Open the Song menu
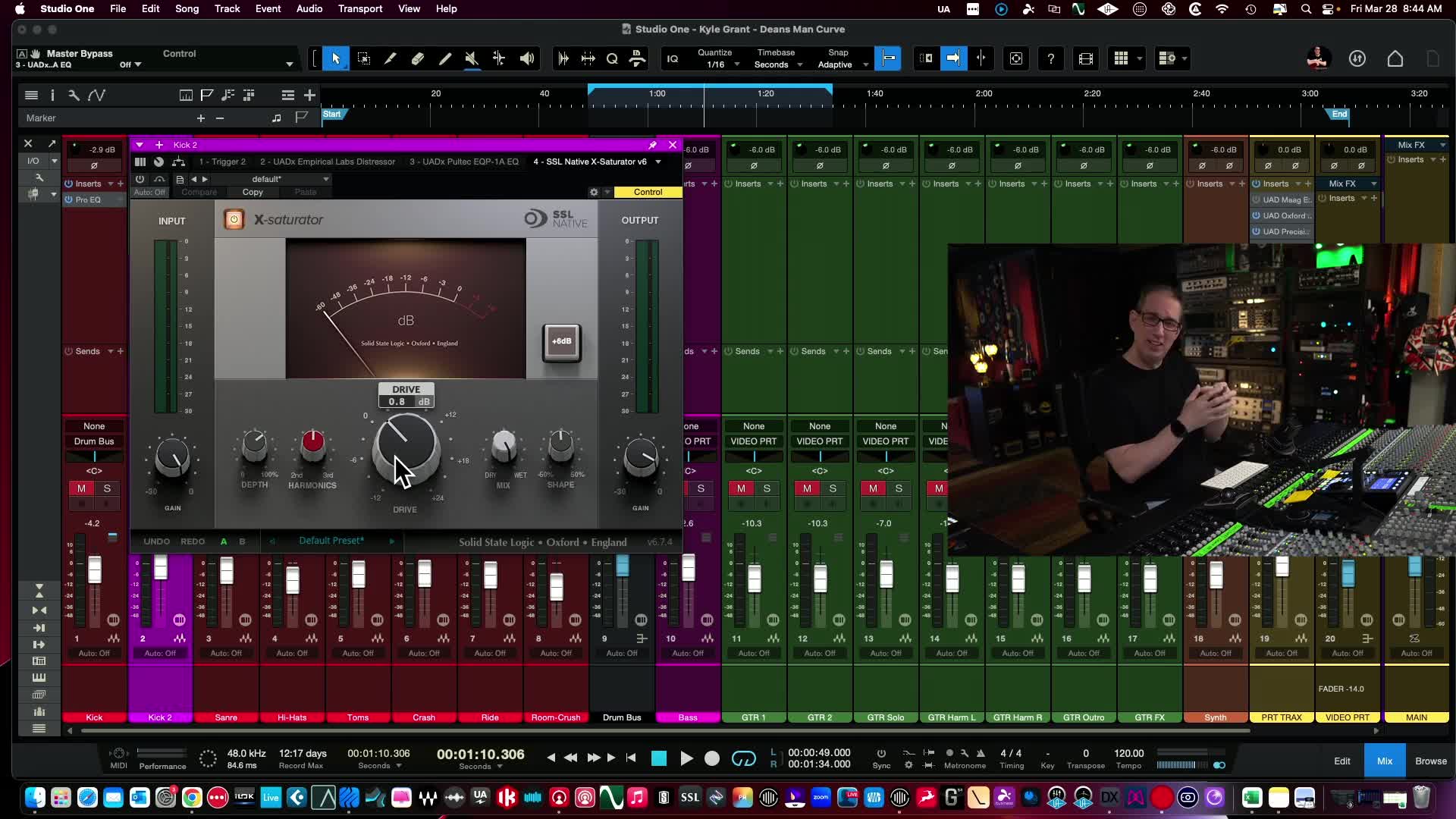Viewport: 1456px width, 819px height. click(187, 8)
